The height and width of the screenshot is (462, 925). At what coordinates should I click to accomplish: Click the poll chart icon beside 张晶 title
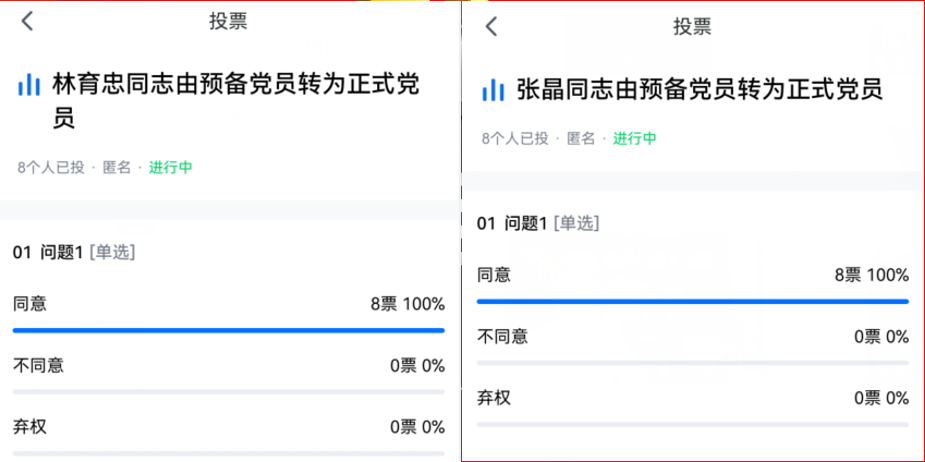[x=493, y=90]
